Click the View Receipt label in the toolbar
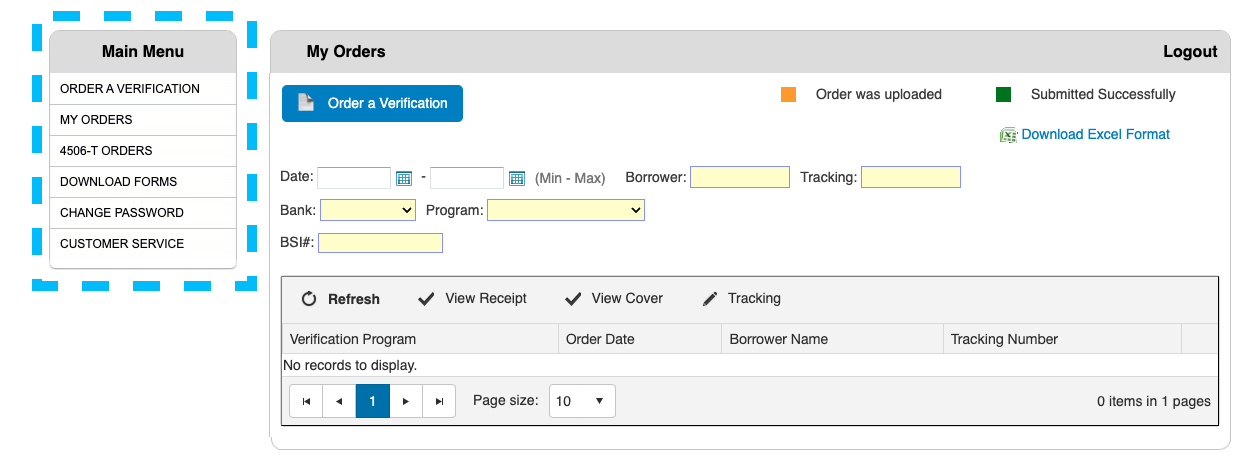 (x=486, y=298)
